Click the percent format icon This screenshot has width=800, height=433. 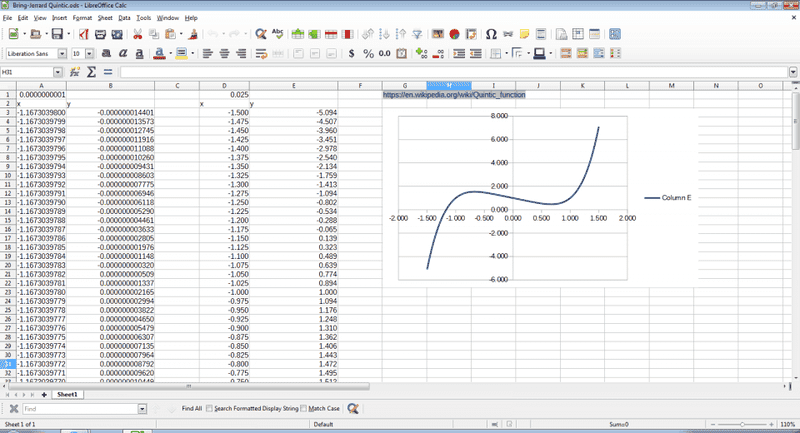coord(368,53)
